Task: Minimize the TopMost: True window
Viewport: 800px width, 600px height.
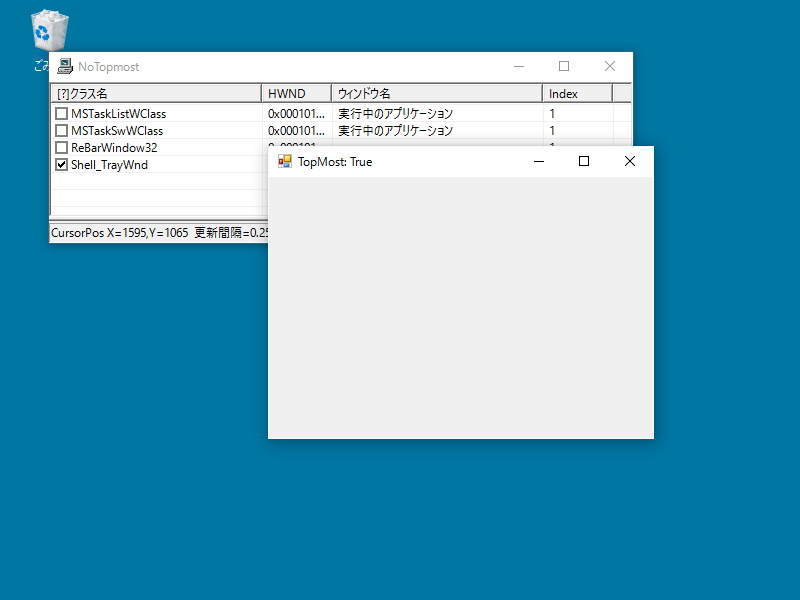Action: 539,161
